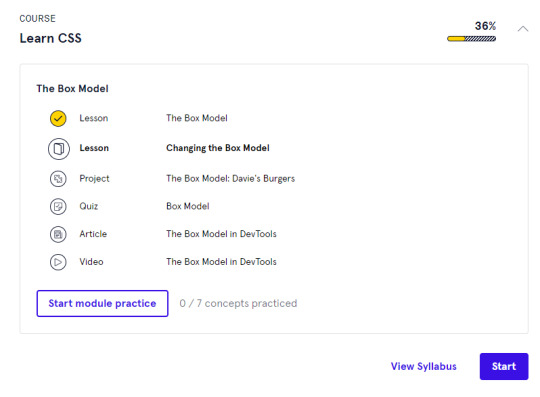Click the purple Start button

[x=504, y=366]
